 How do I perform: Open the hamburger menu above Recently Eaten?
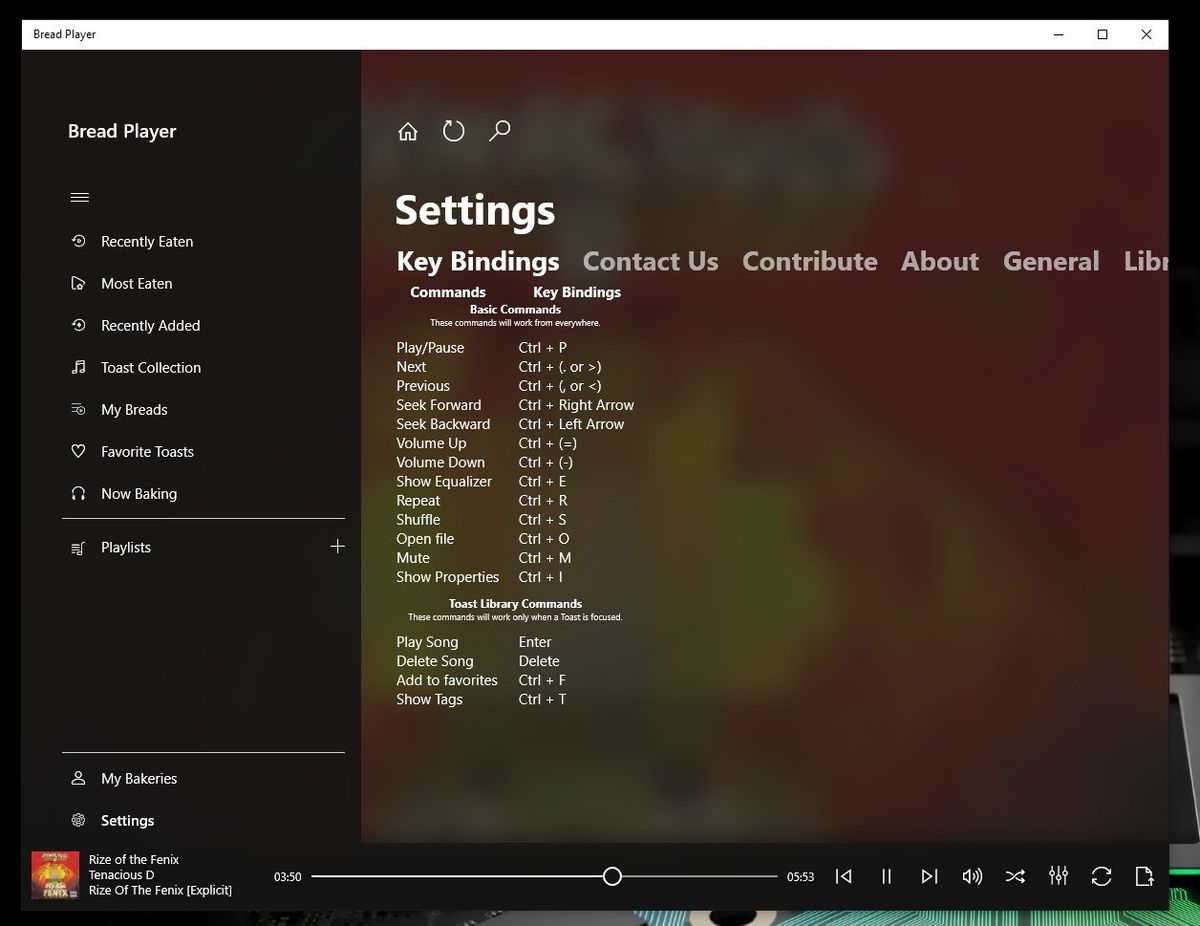80,197
